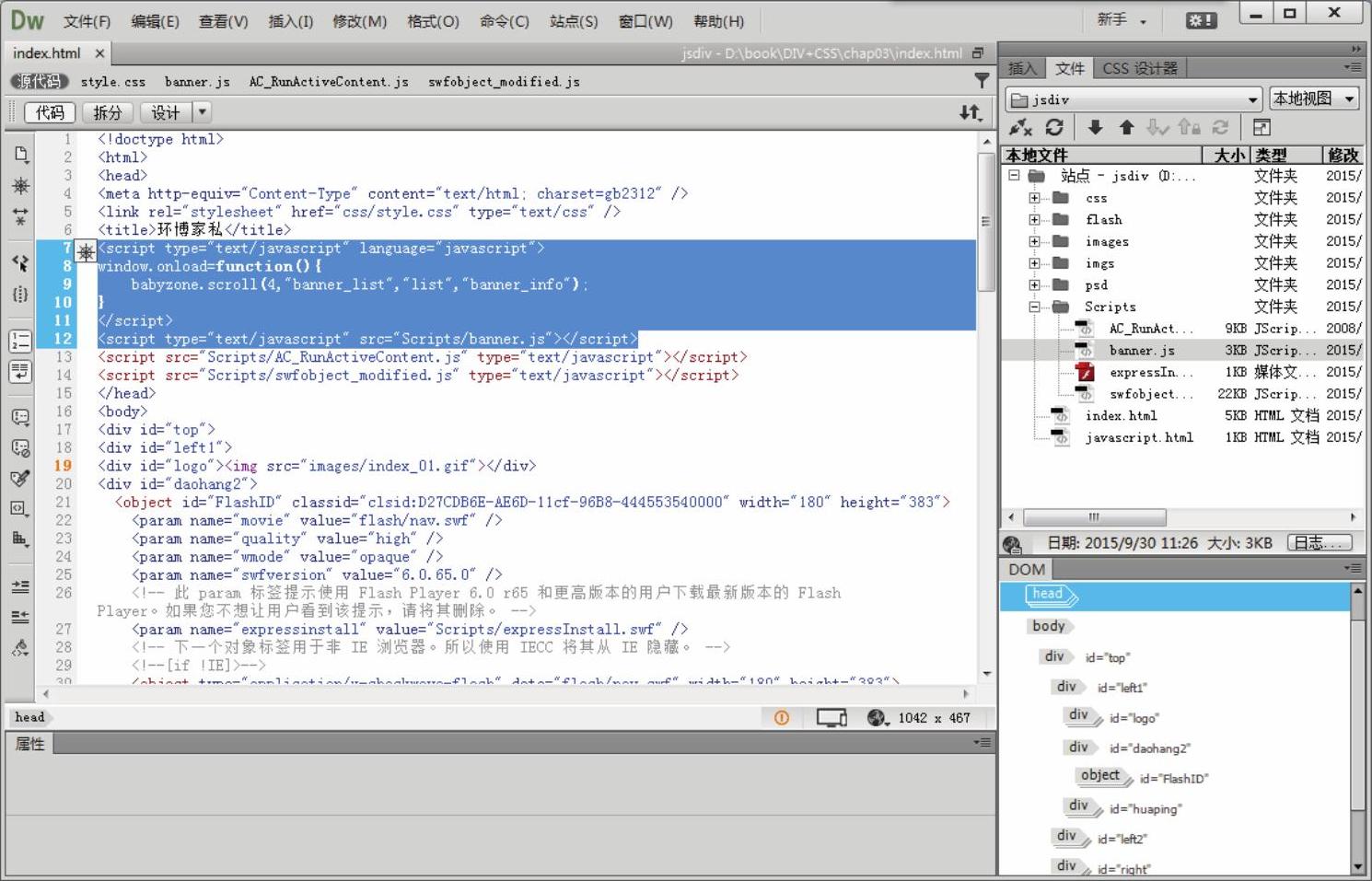
Task: Click the Get files down arrow
Action: click(x=1095, y=127)
